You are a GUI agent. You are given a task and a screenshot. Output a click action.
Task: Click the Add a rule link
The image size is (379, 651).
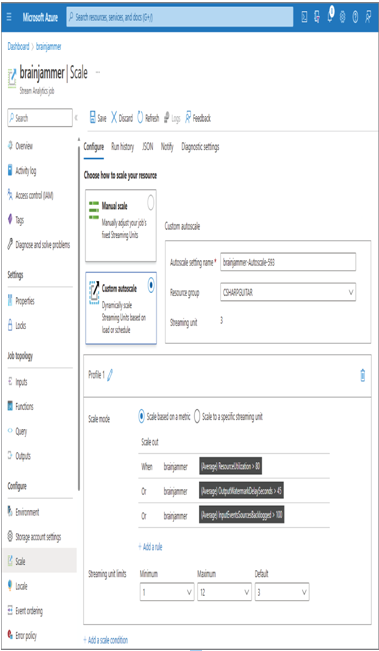point(150,547)
